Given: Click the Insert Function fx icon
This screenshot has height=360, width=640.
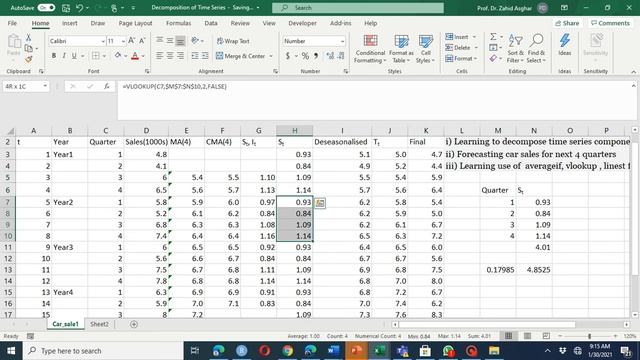Looking at the screenshot, I should coord(107,86).
